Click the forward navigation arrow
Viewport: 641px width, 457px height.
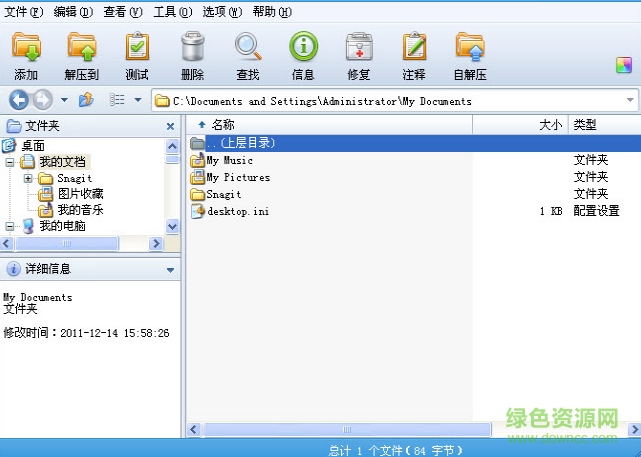click(x=43, y=100)
